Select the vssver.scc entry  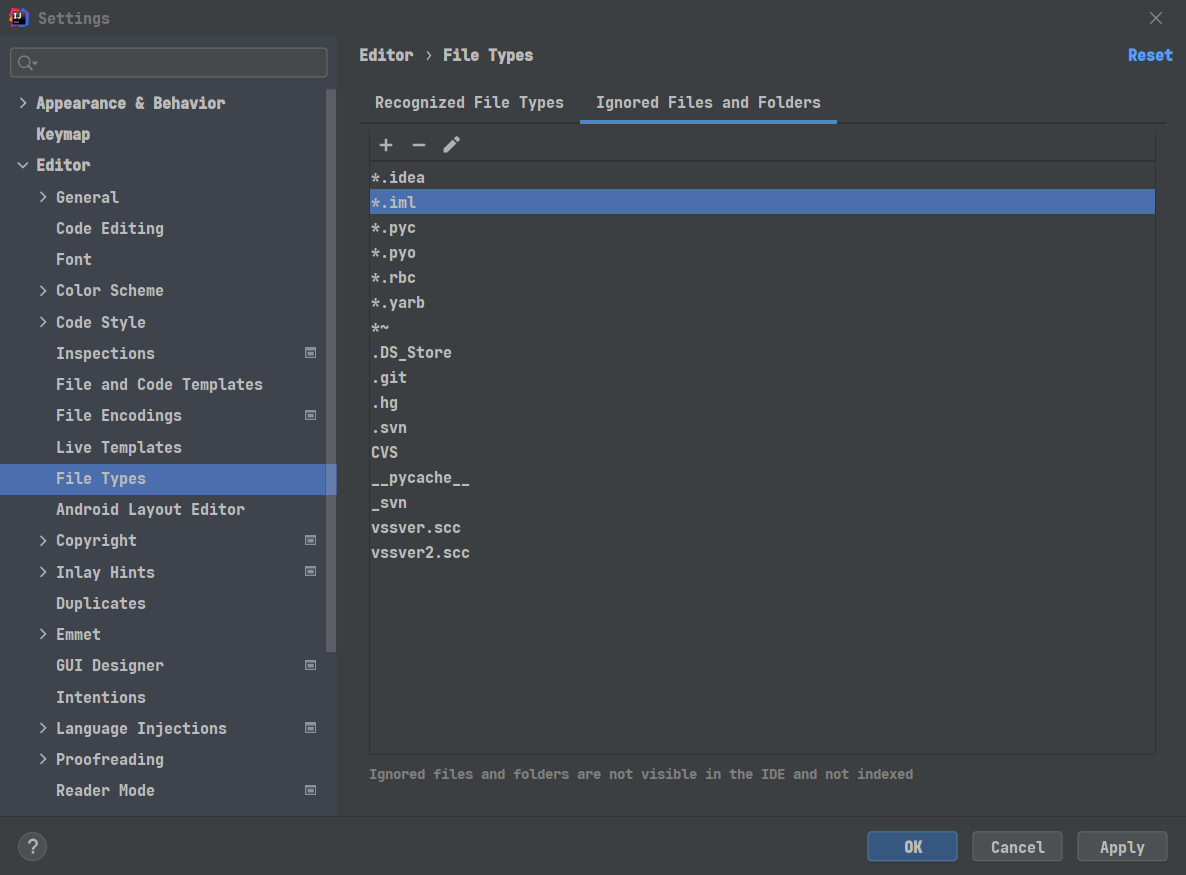point(762,528)
